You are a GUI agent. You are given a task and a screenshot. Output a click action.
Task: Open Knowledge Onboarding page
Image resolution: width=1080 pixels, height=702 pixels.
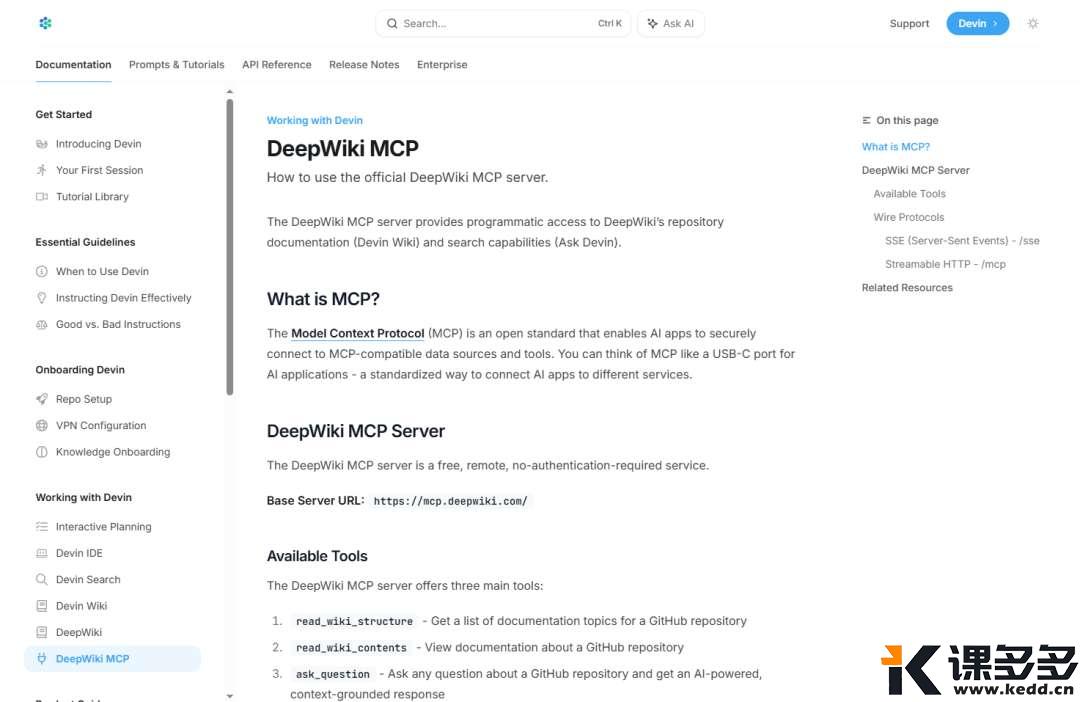[x=113, y=452]
